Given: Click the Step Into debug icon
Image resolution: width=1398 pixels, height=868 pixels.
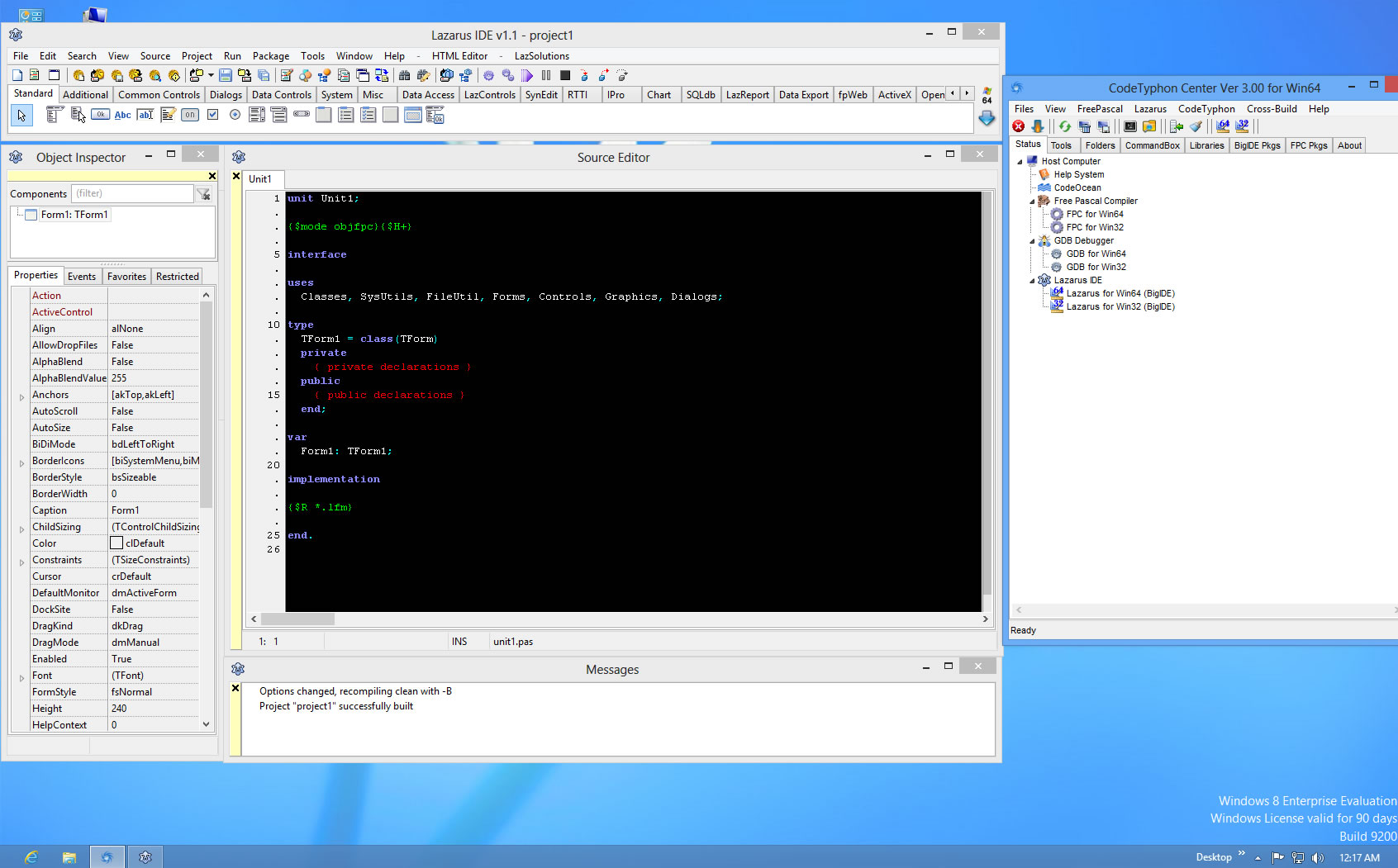Looking at the screenshot, I should (585, 75).
